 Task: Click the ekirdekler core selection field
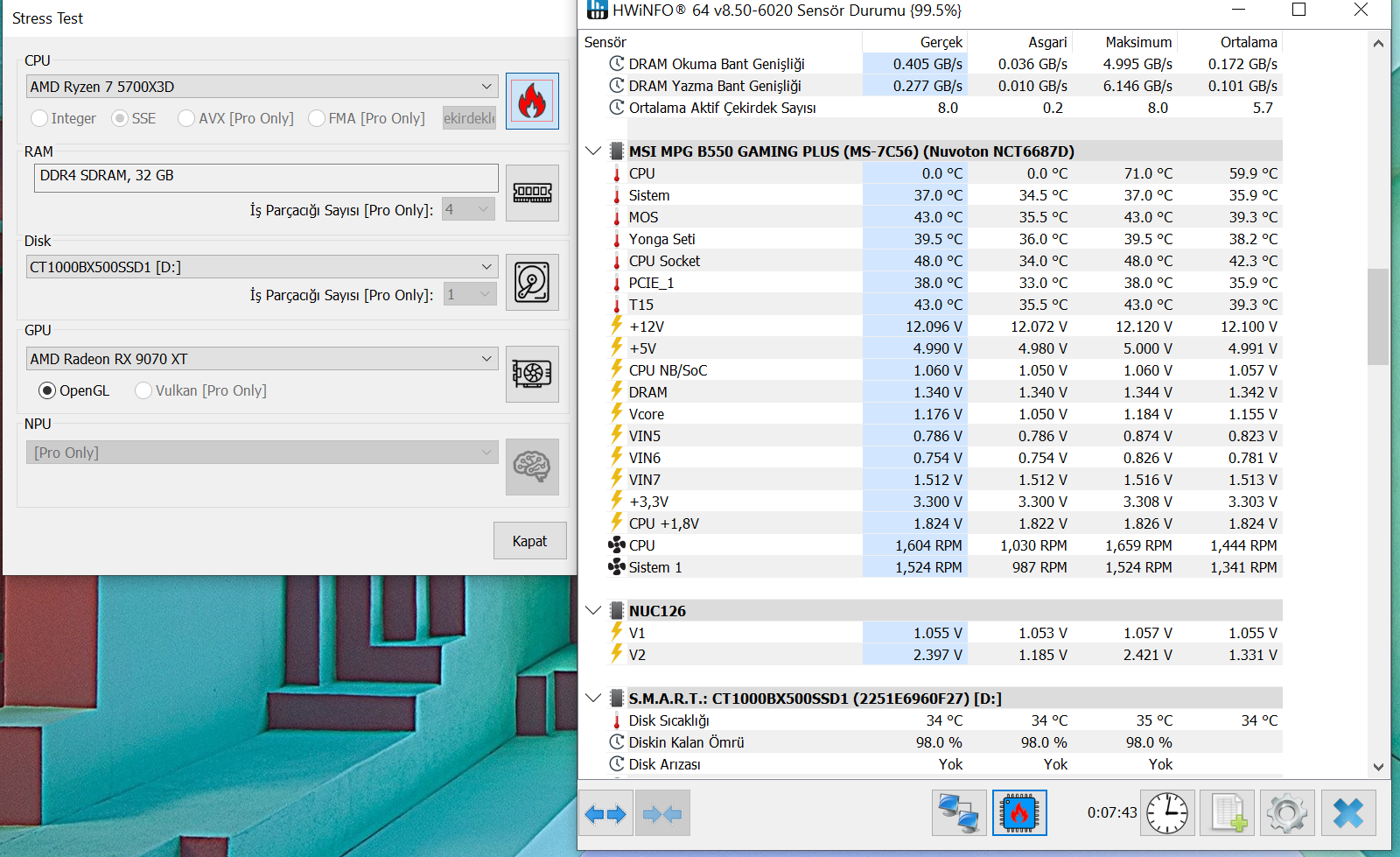tap(469, 118)
